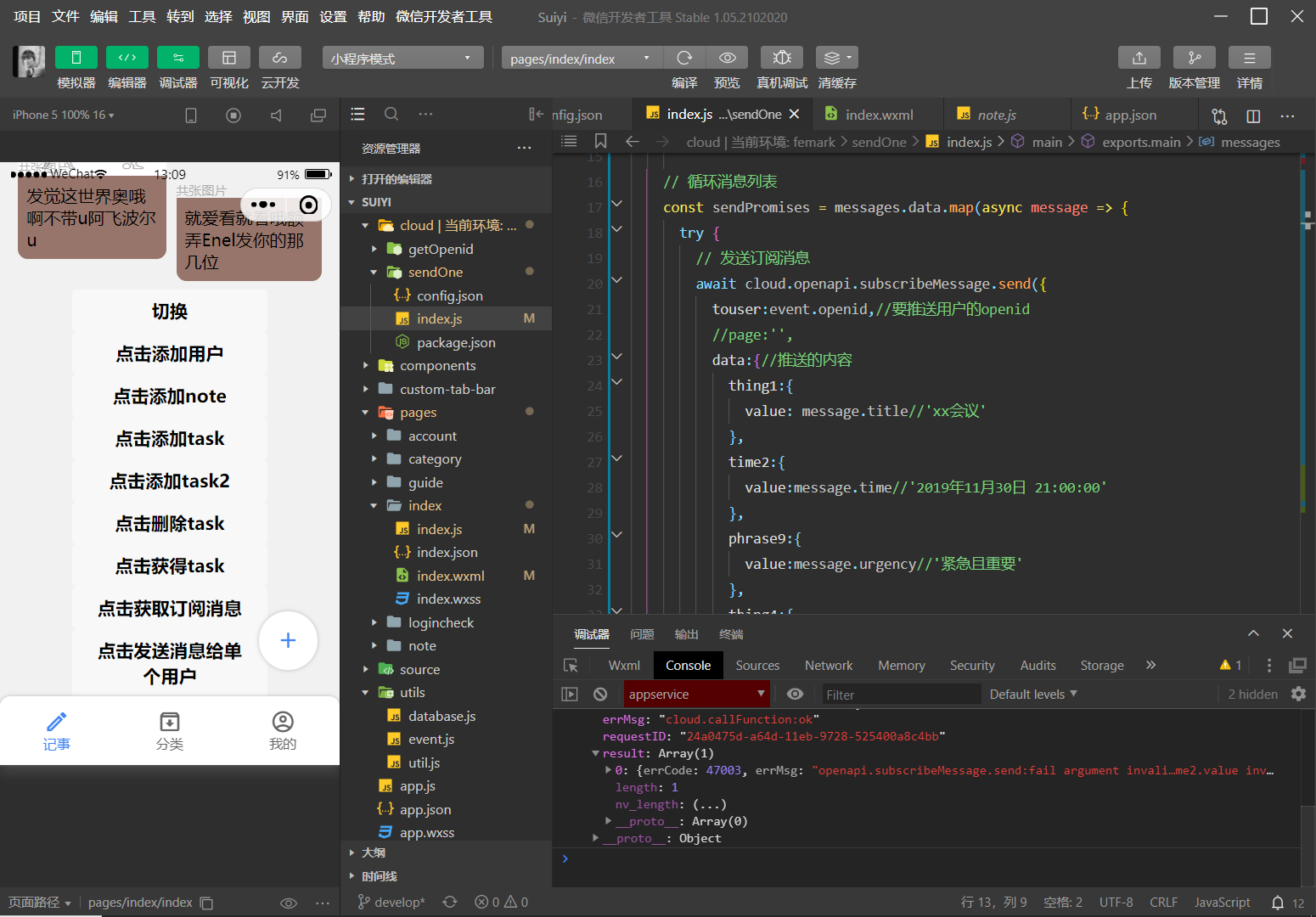Toggle the editor (编辑器) panel button
The height and width of the screenshot is (917, 1316).
click(127, 58)
